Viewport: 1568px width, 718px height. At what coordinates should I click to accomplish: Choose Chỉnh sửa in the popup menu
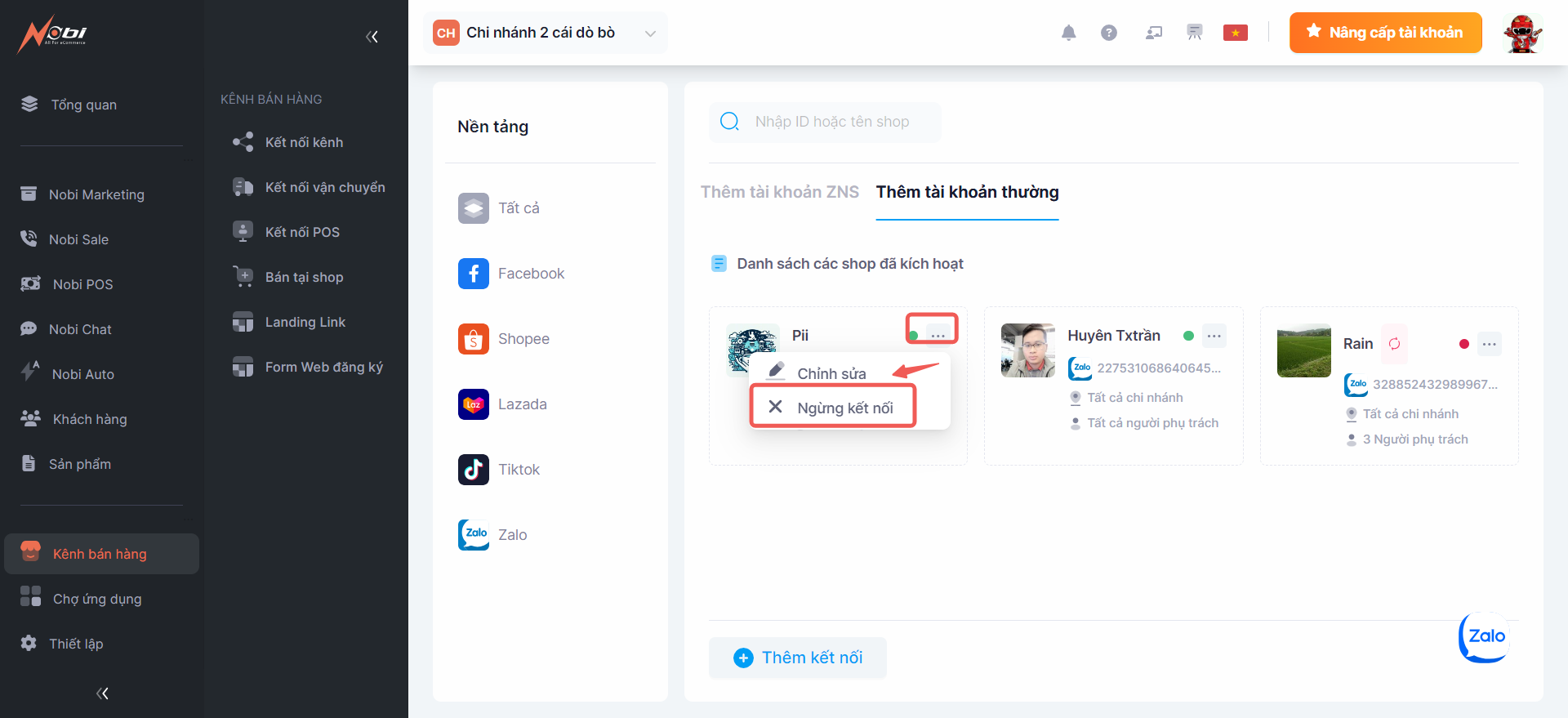(x=831, y=373)
